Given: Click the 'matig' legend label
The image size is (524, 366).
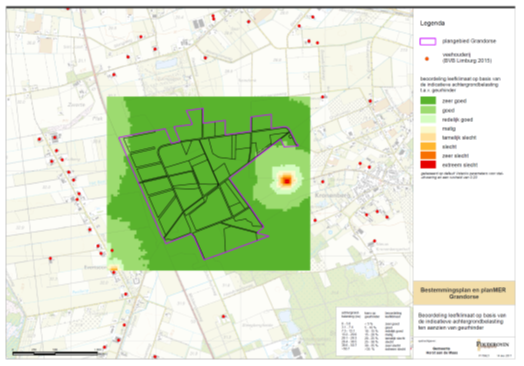Looking at the screenshot, I should [x=449, y=129].
